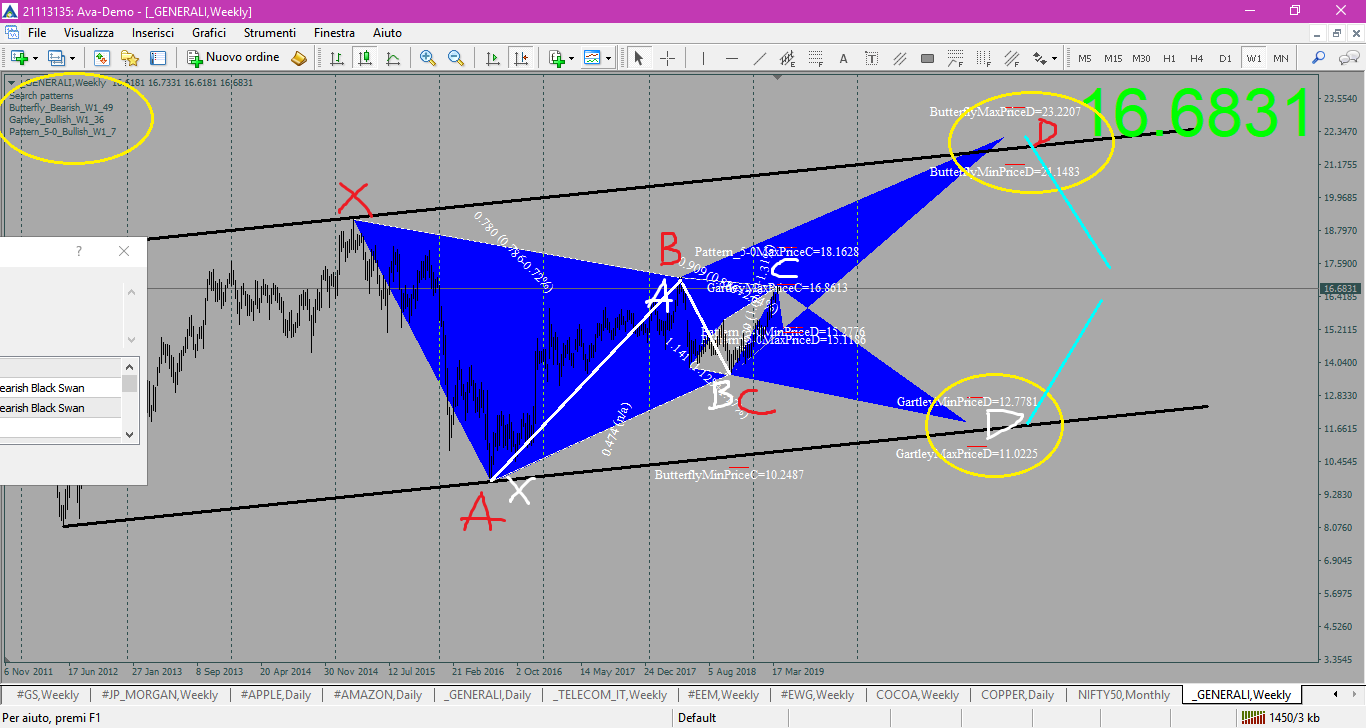Toggle chart auto scroll
Screen dimensions: 1366x728
coord(492,58)
